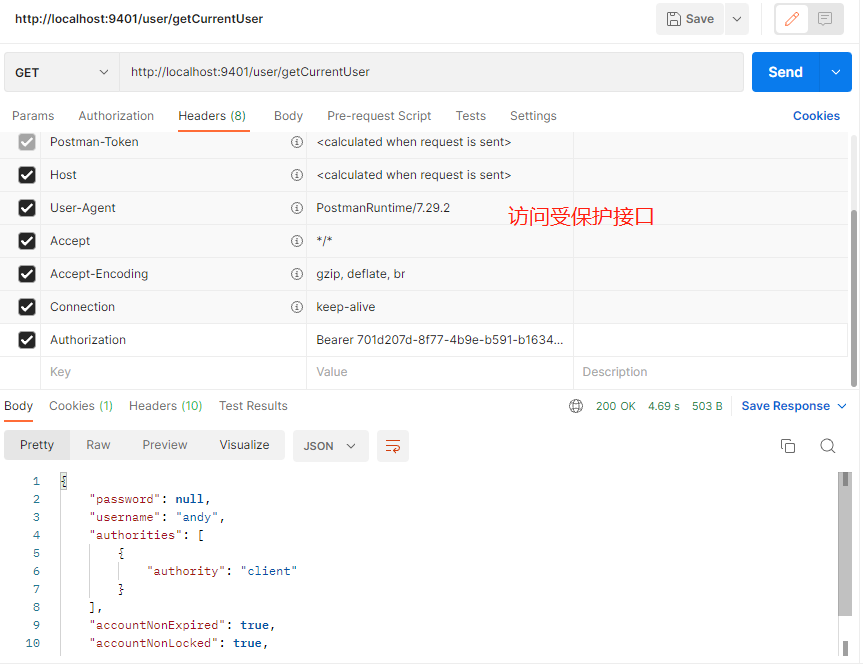Open the request Authorization tab
Image resolution: width=863 pixels, height=668 pixels.
[x=116, y=116]
